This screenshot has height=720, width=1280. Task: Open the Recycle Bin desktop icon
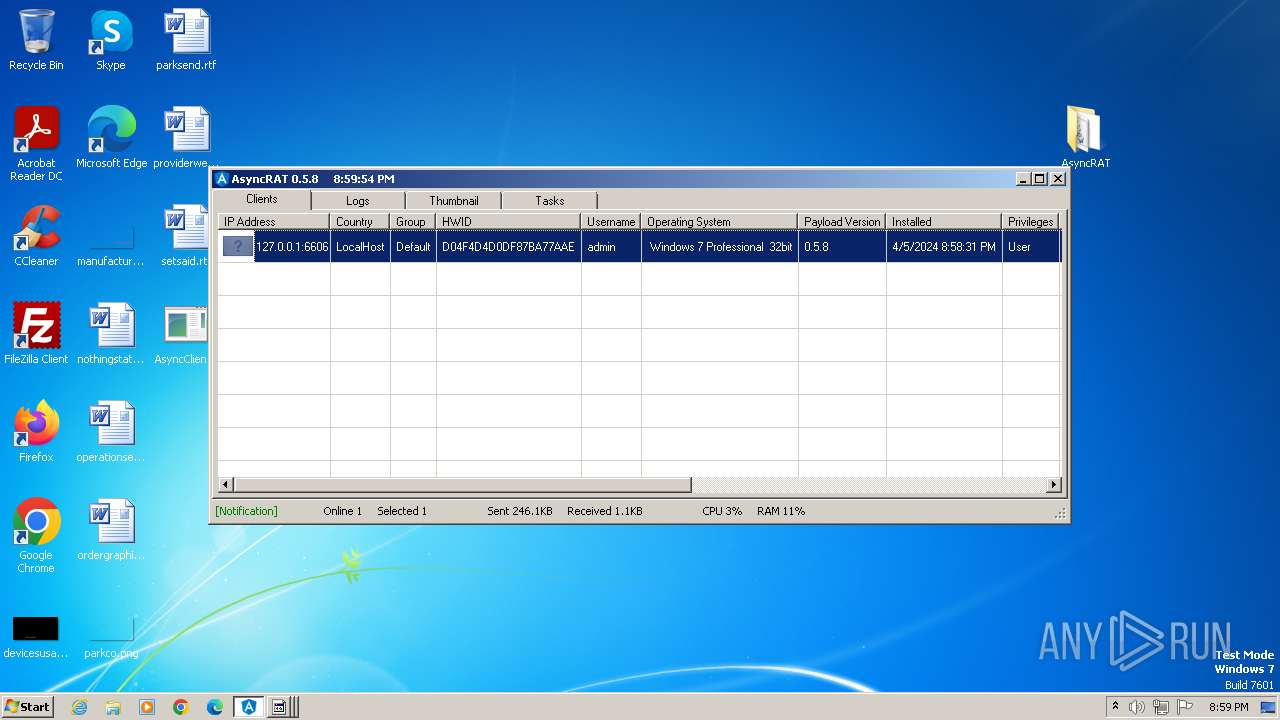click(36, 40)
